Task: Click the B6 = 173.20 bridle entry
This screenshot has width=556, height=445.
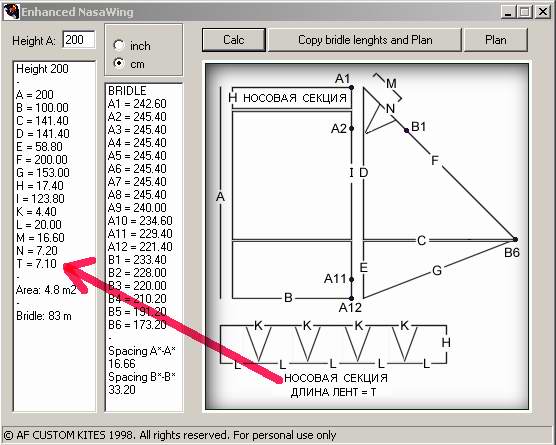Action: (137, 325)
